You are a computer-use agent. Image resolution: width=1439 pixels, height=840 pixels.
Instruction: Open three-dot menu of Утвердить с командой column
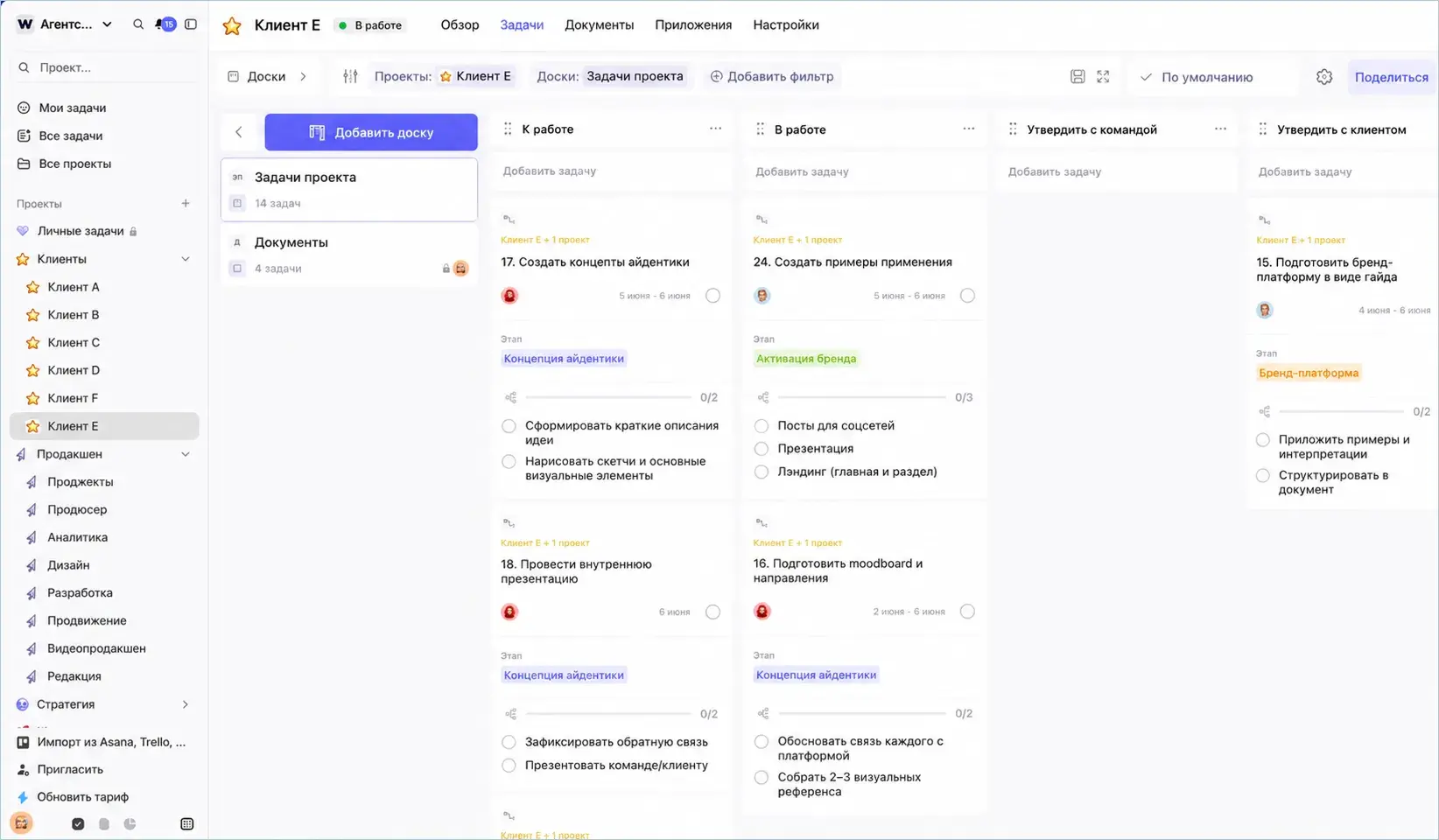coord(1220,129)
